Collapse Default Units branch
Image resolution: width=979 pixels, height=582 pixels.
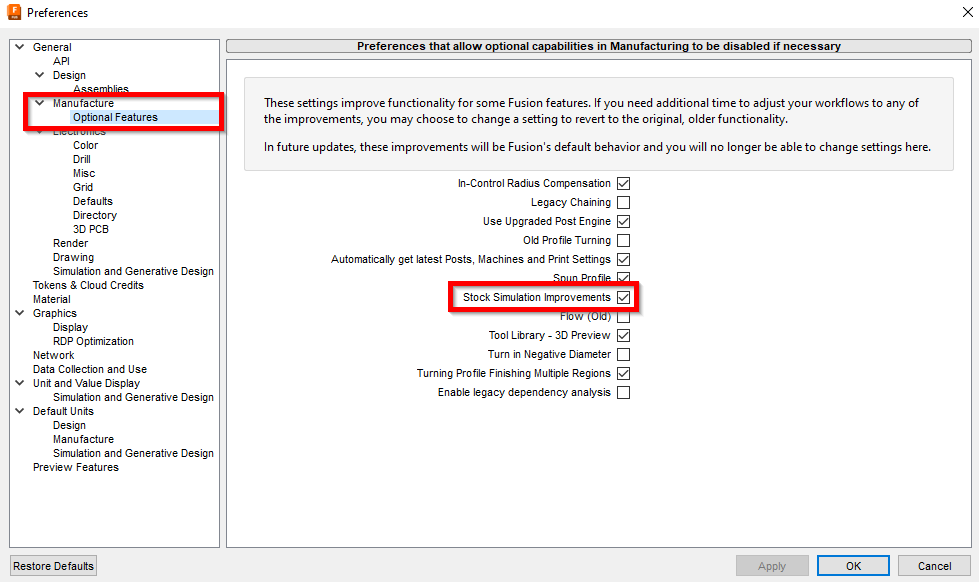click(18, 410)
